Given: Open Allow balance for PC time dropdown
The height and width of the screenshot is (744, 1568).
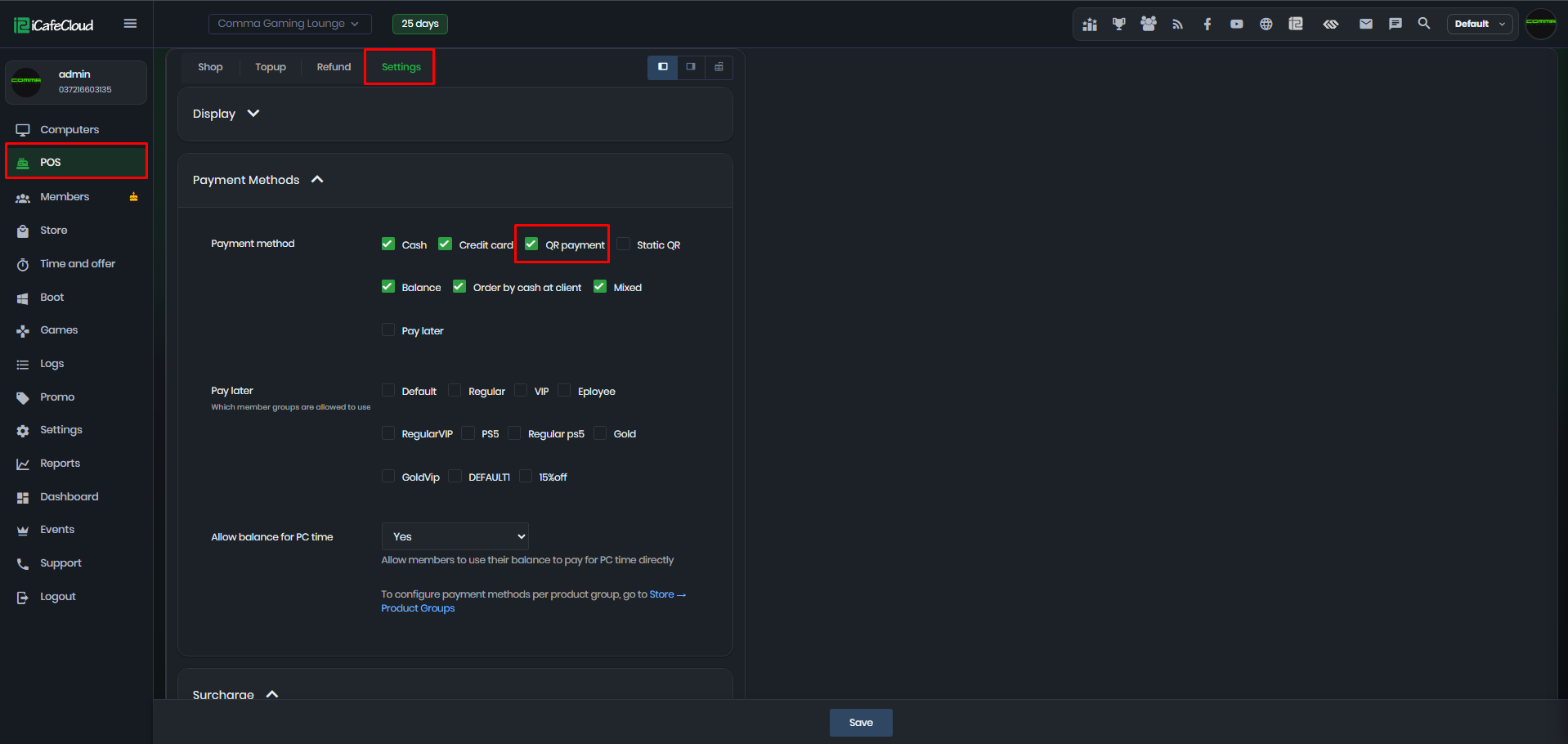Looking at the screenshot, I should coord(455,536).
